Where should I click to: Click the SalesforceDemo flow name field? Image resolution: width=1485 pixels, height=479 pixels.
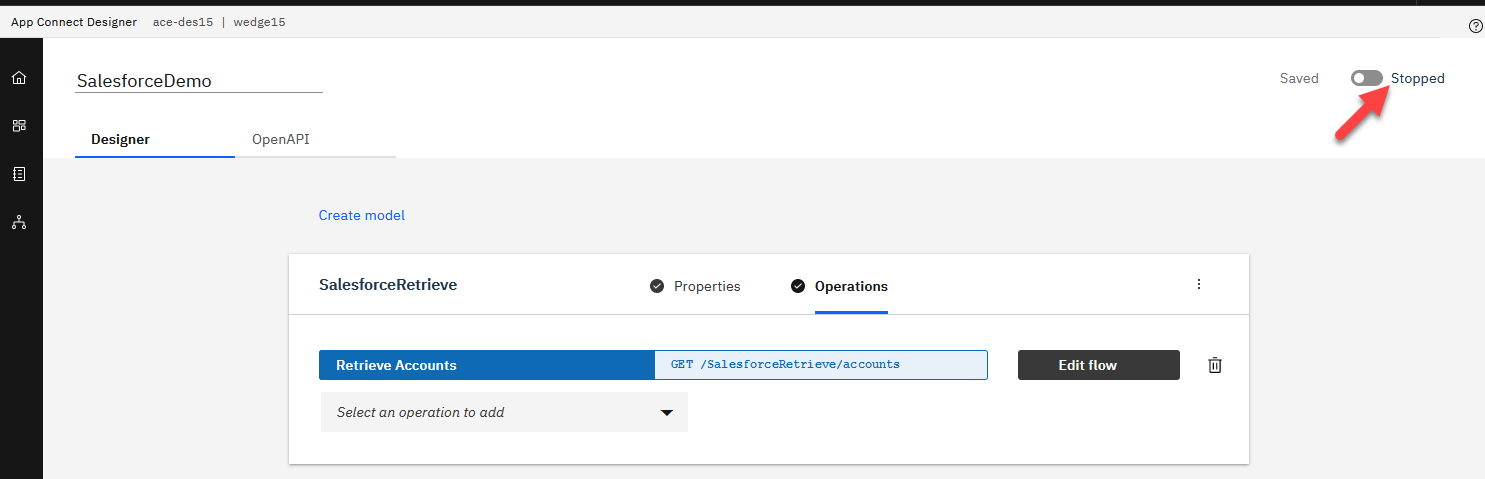click(x=199, y=81)
